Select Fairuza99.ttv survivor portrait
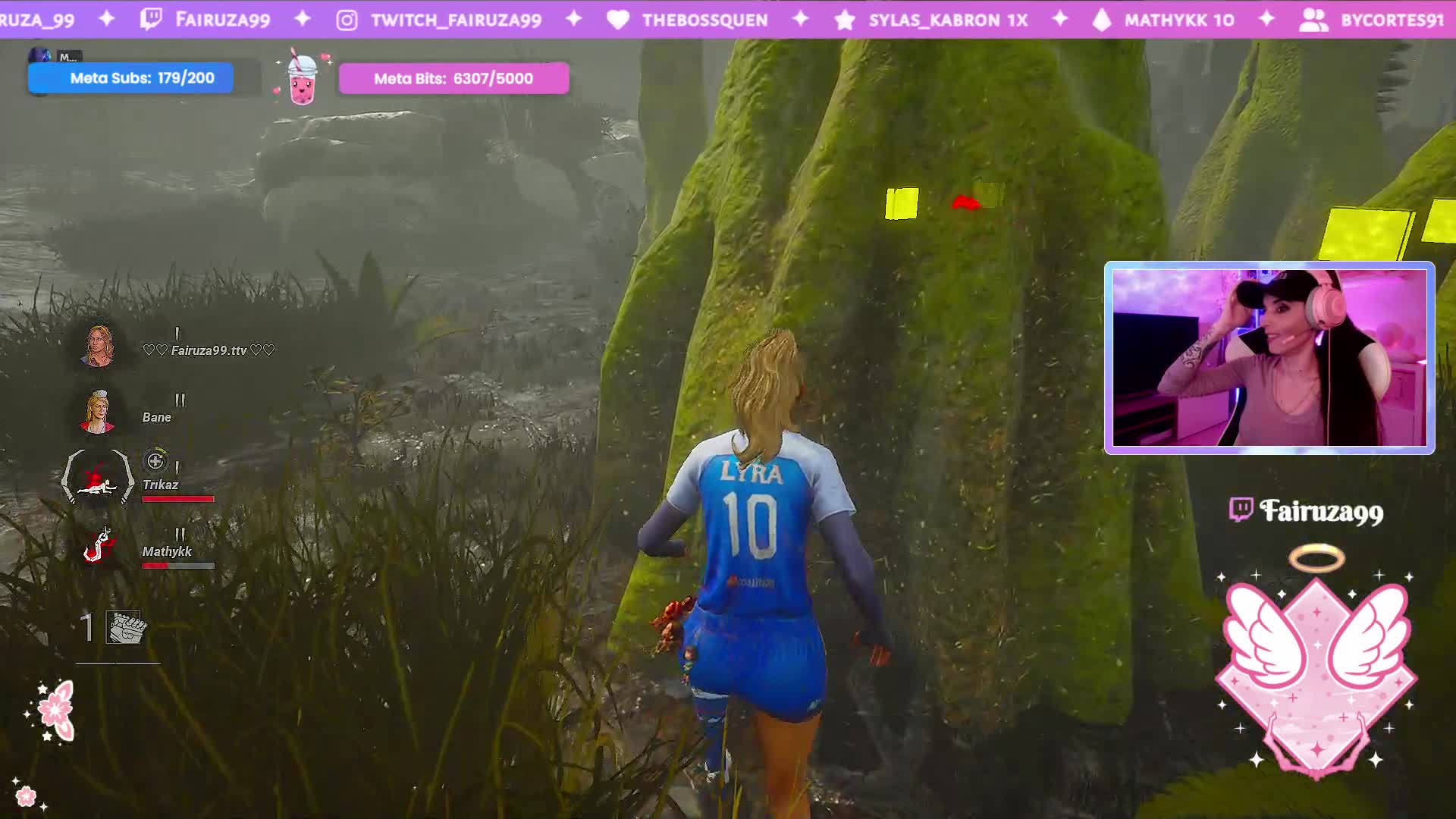Screen dimensions: 1456x819 [99, 346]
